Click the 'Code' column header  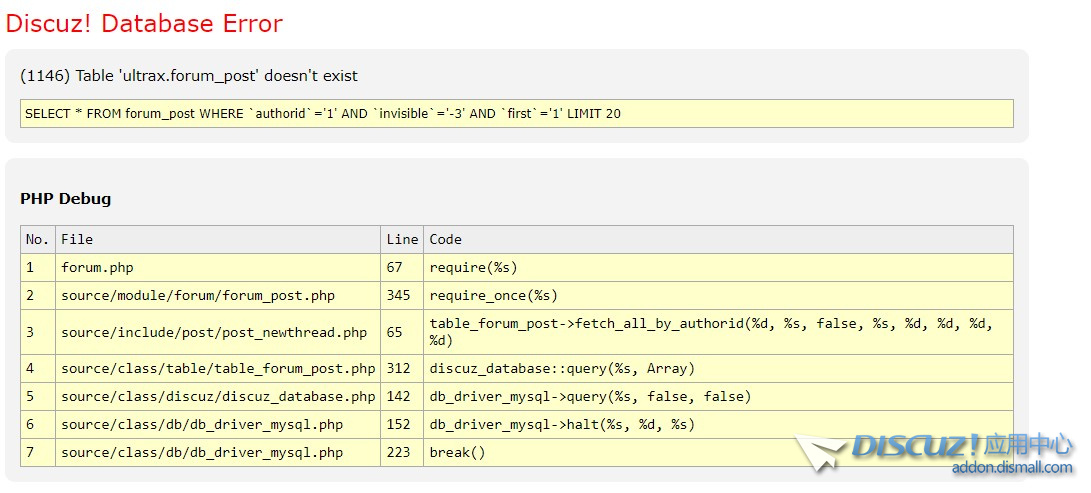718,239
